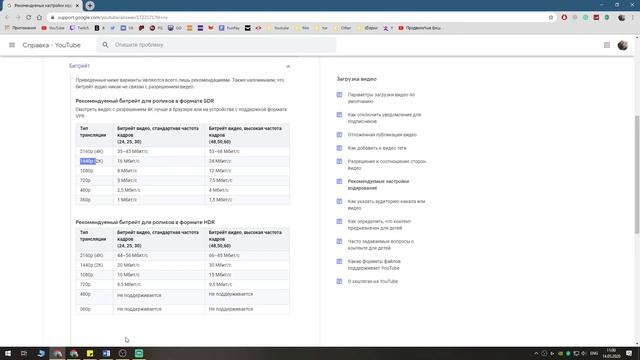Open the Word taskbar app
The width and height of the screenshot is (640, 360).
click(106, 353)
